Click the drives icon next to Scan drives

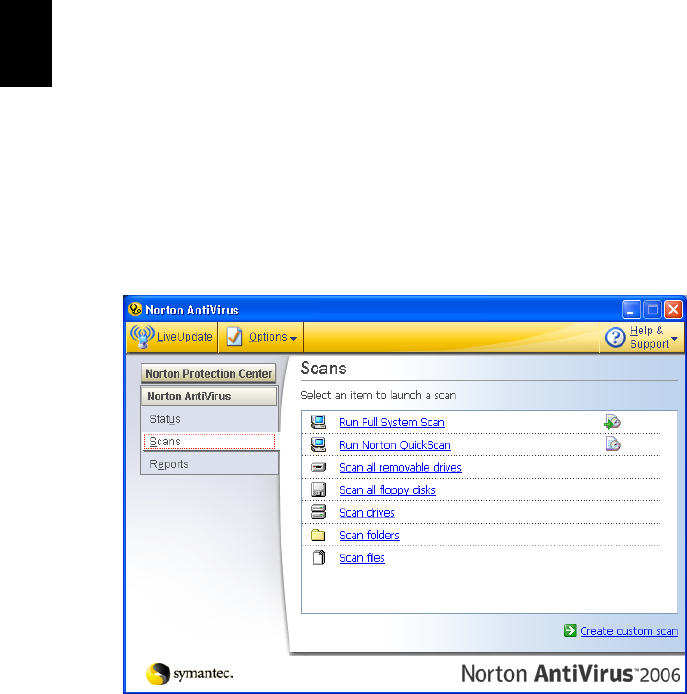point(318,512)
